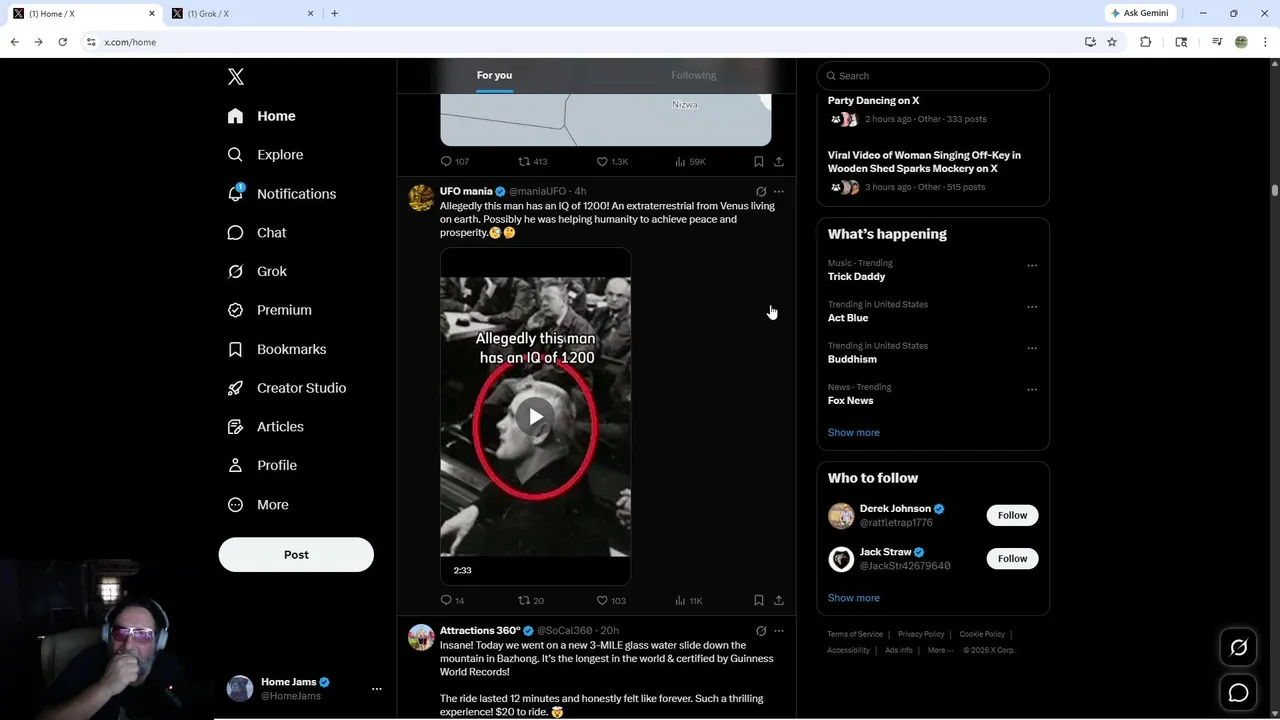The image size is (1280, 720).
Task: Open more options for UFO mania post
Action: pyautogui.click(x=779, y=191)
